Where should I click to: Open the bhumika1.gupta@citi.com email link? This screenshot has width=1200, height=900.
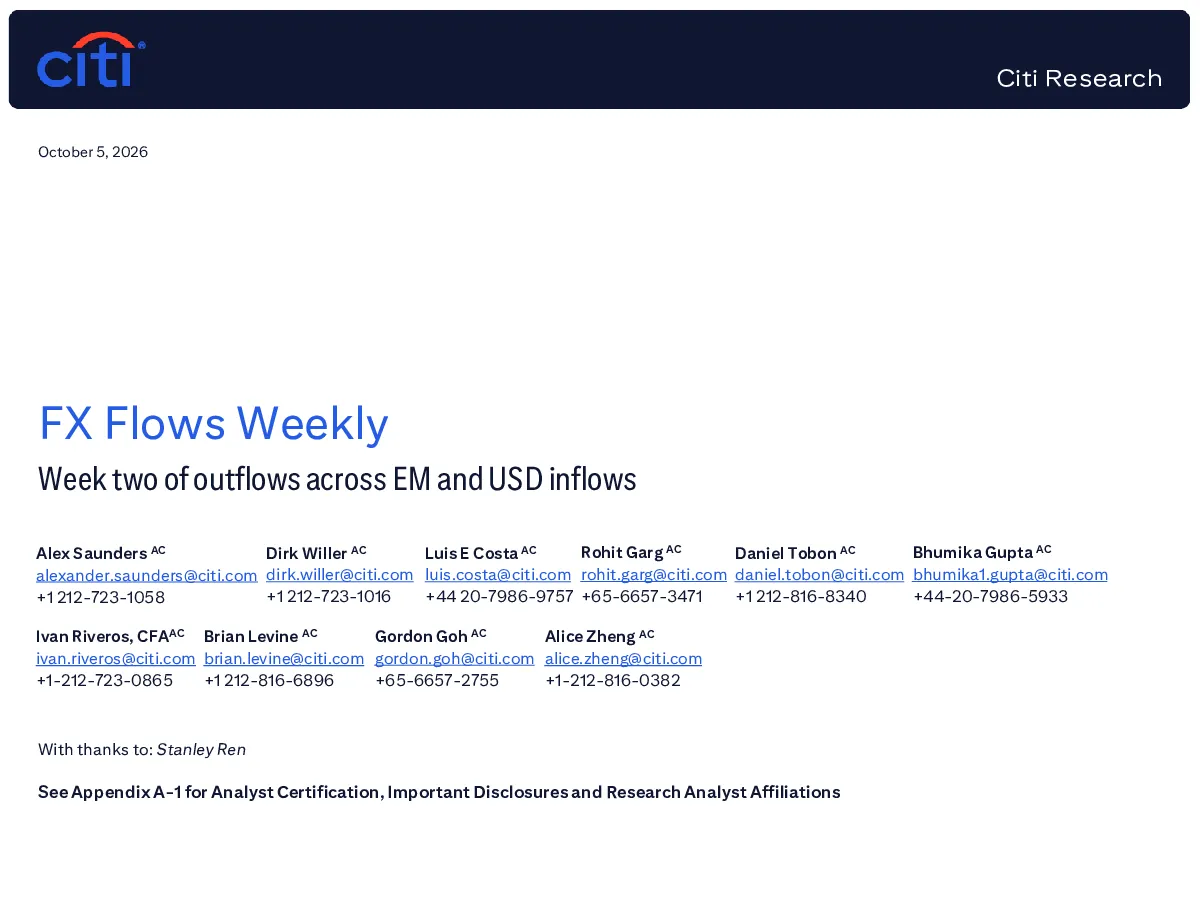(1010, 574)
